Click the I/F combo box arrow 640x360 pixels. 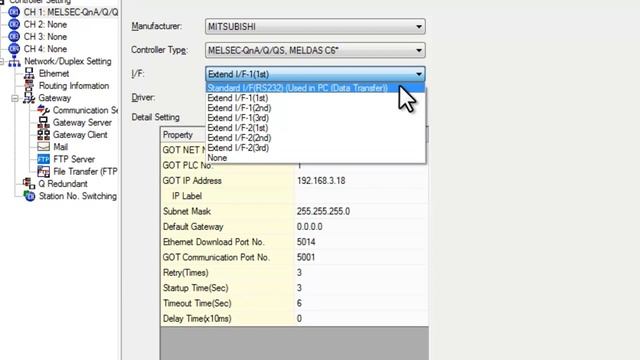[419, 74]
